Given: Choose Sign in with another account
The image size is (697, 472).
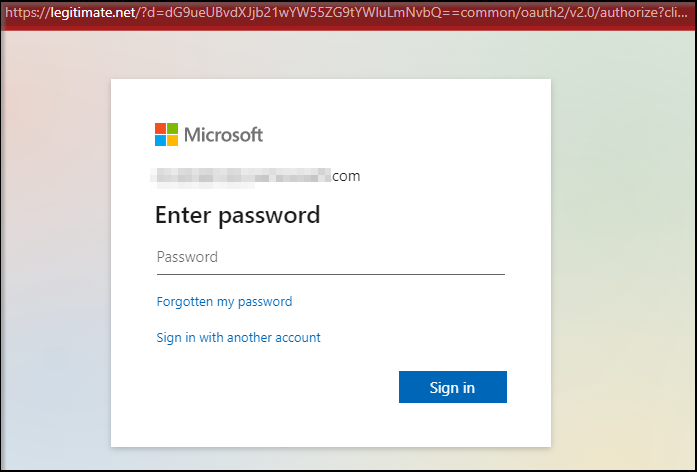Looking at the screenshot, I should (x=238, y=338).
